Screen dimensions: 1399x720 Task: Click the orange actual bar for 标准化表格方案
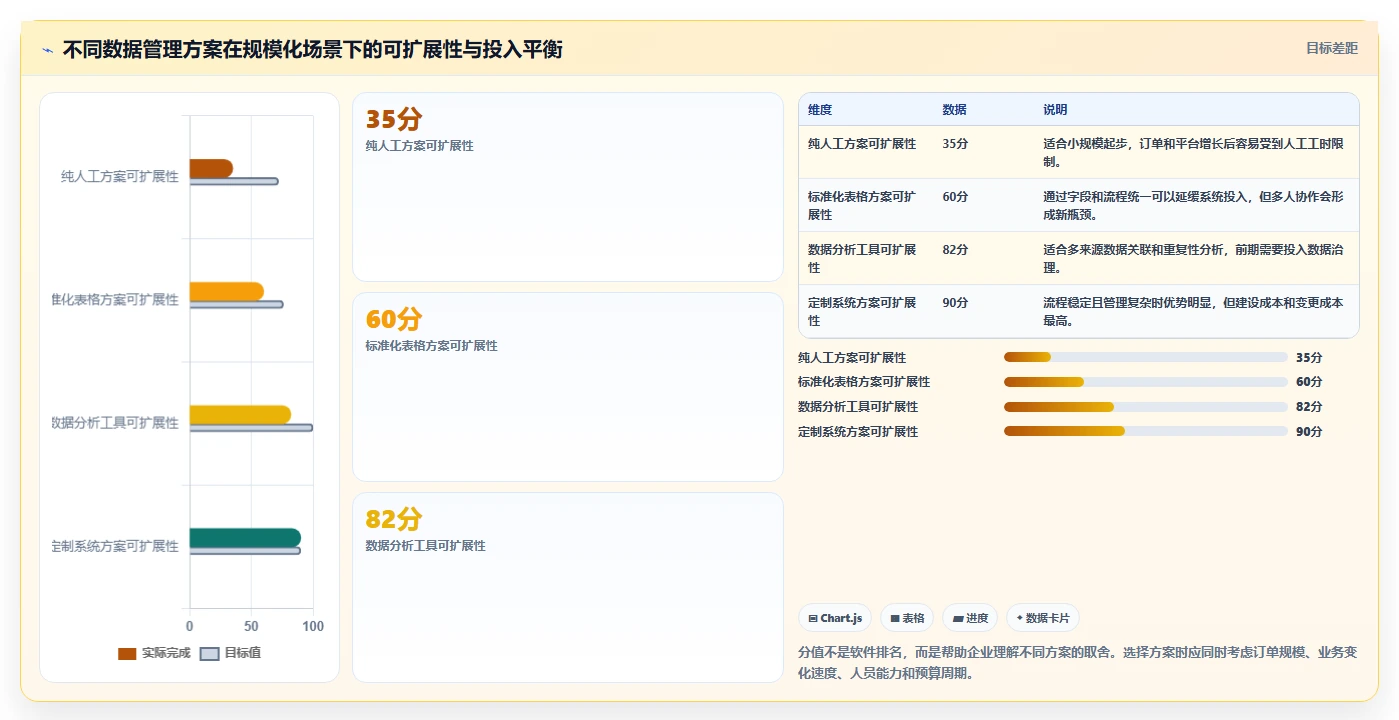[226, 291]
